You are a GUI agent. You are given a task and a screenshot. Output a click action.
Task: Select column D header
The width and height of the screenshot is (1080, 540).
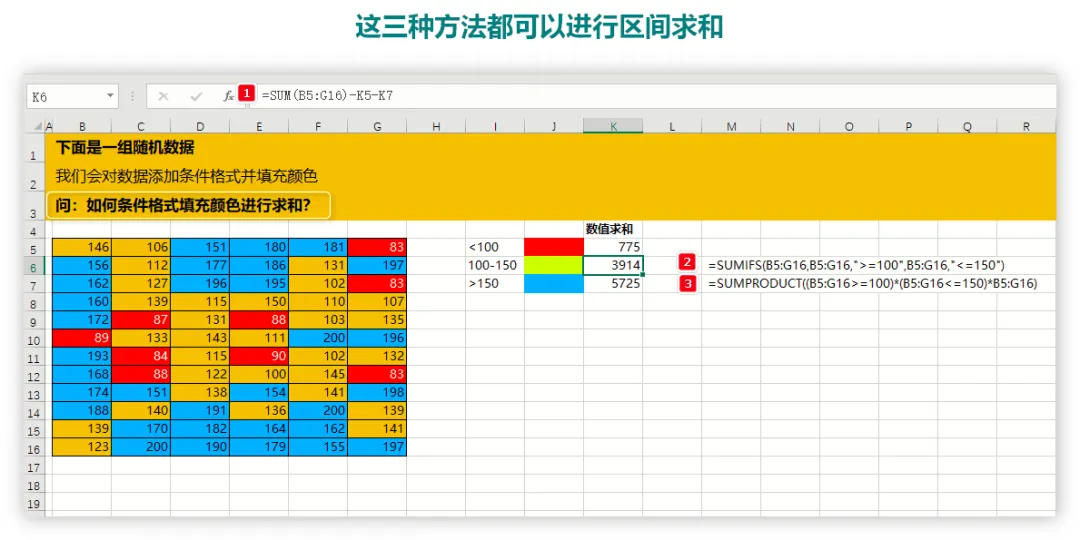point(200,126)
